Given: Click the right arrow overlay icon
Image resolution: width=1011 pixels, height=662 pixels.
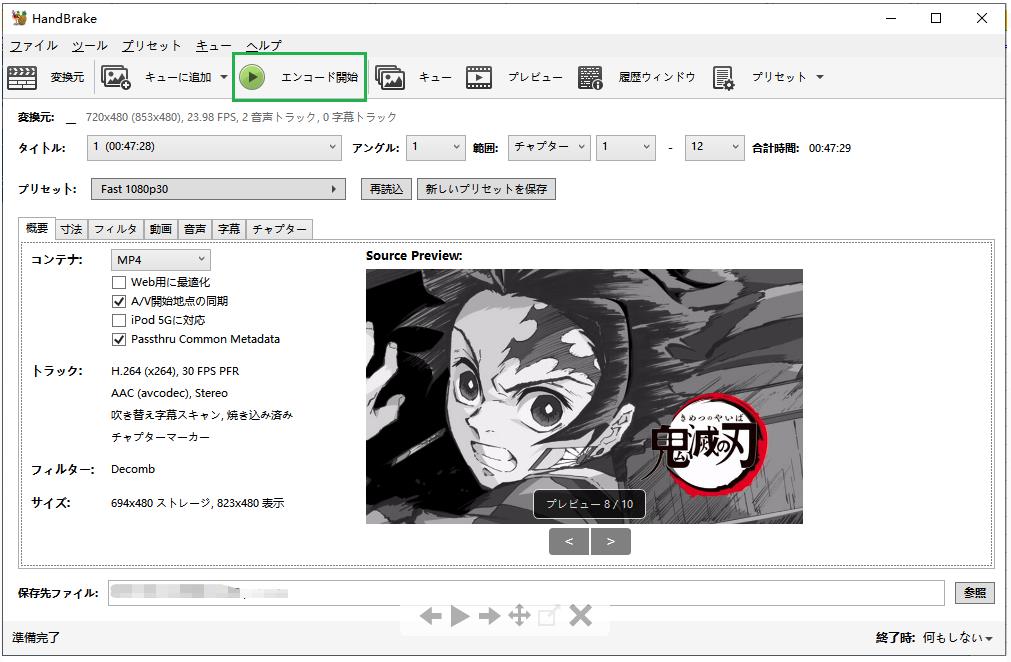Looking at the screenshot, I should 489,617.
